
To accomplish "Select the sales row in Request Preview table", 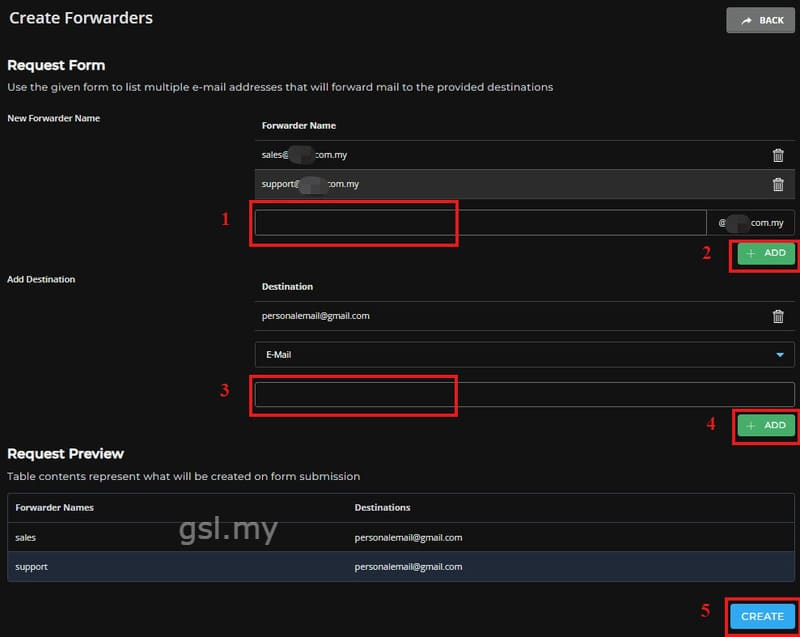I will point(401,537).
